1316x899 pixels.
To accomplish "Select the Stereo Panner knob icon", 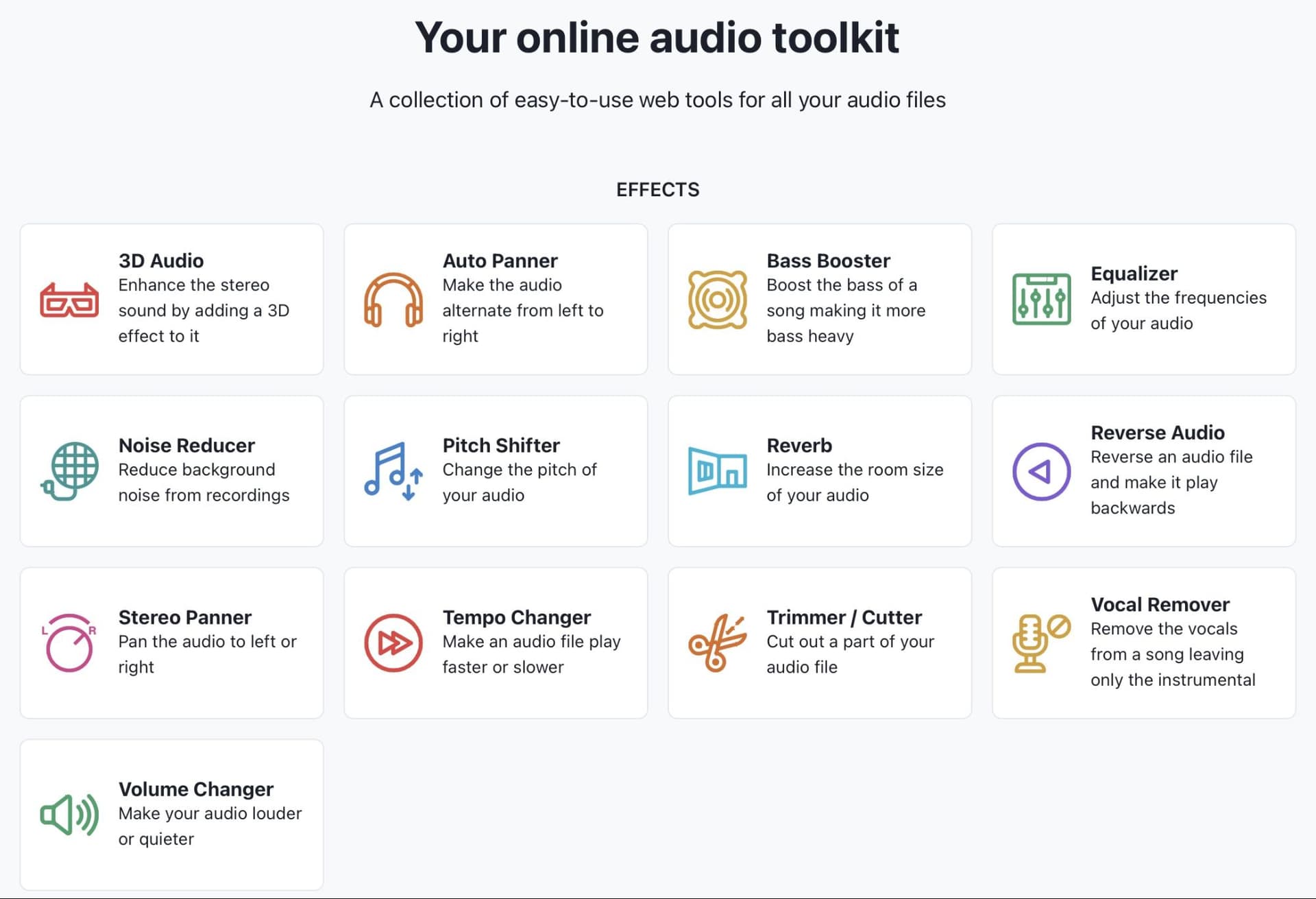I will pyautogui.click(x=69, y=643).
